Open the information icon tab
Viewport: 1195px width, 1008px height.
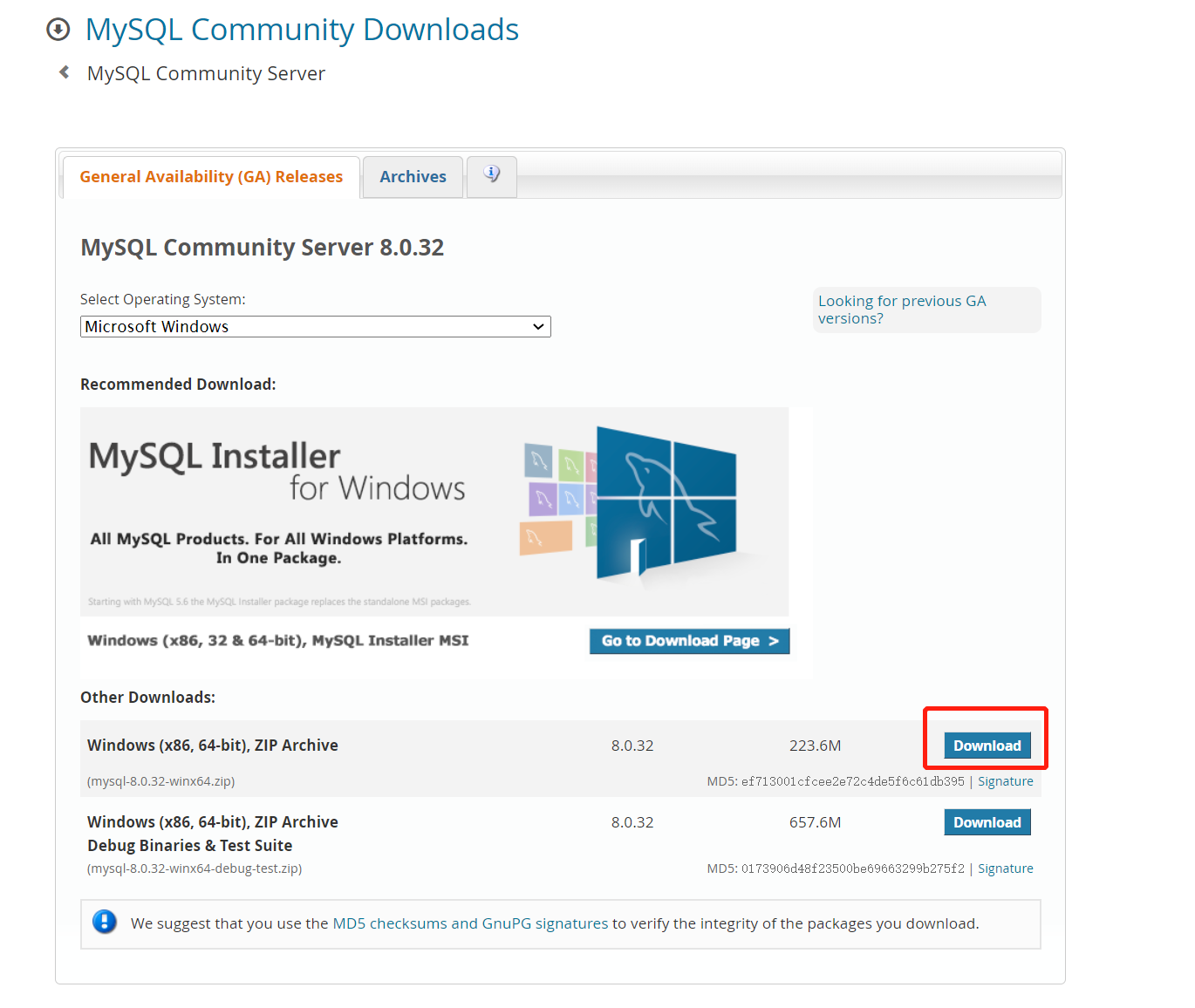click(x=492, y=175)
